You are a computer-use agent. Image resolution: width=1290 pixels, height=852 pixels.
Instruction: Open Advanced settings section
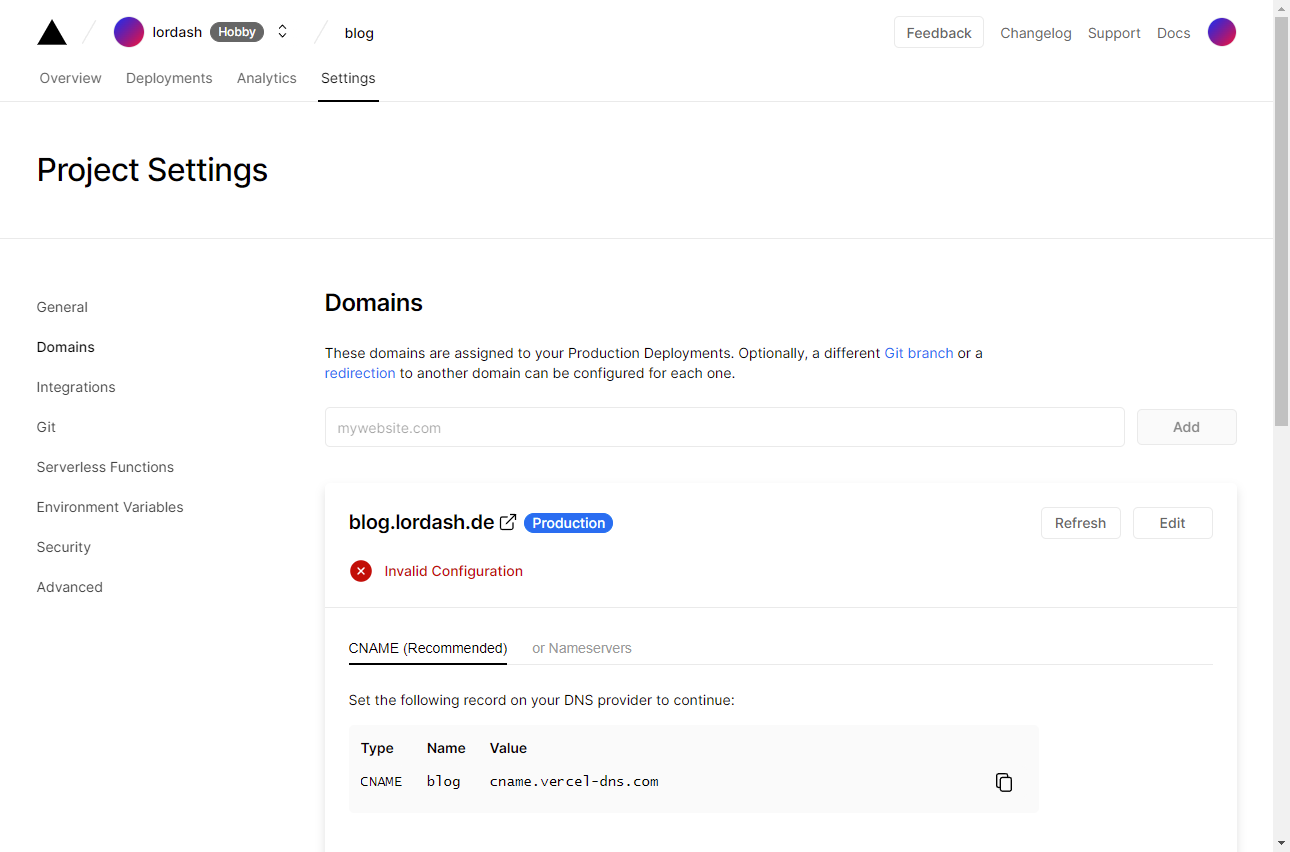(70, 587)
